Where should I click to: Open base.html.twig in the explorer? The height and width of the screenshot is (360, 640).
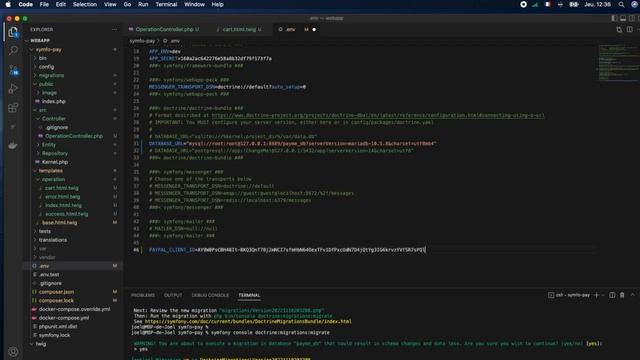pos(59,222)
